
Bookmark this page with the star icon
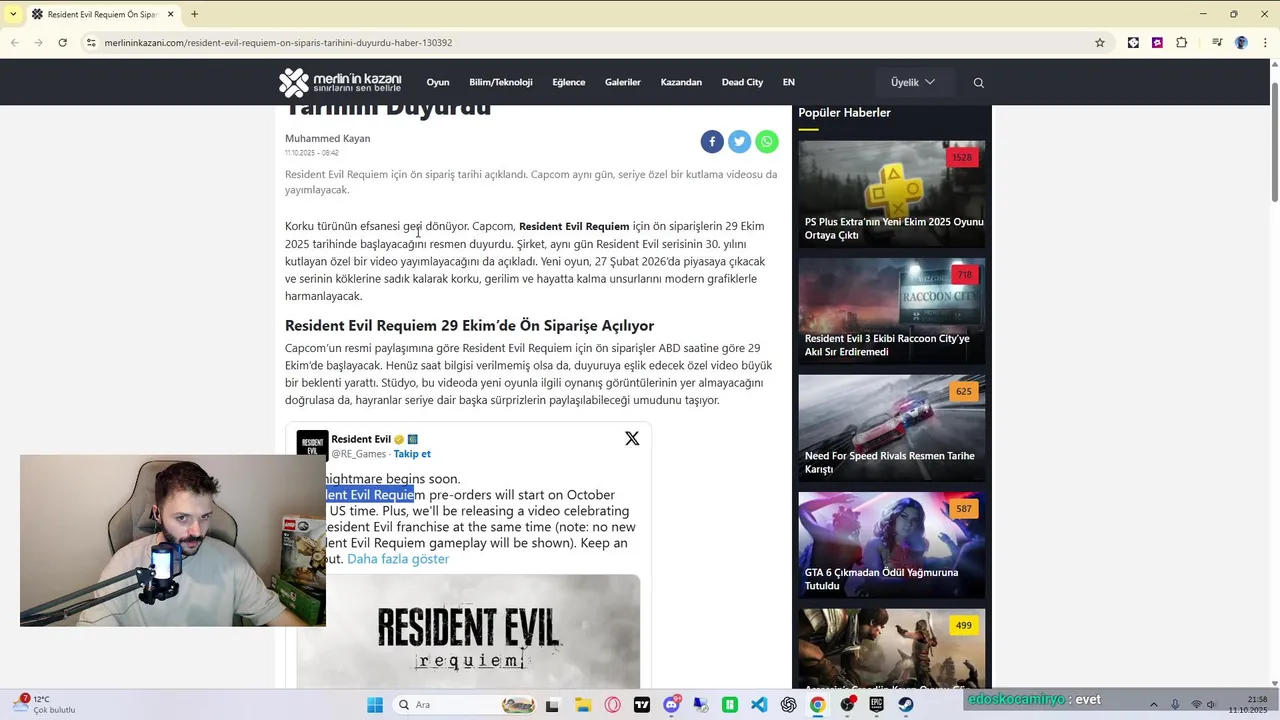(1100, 43)
